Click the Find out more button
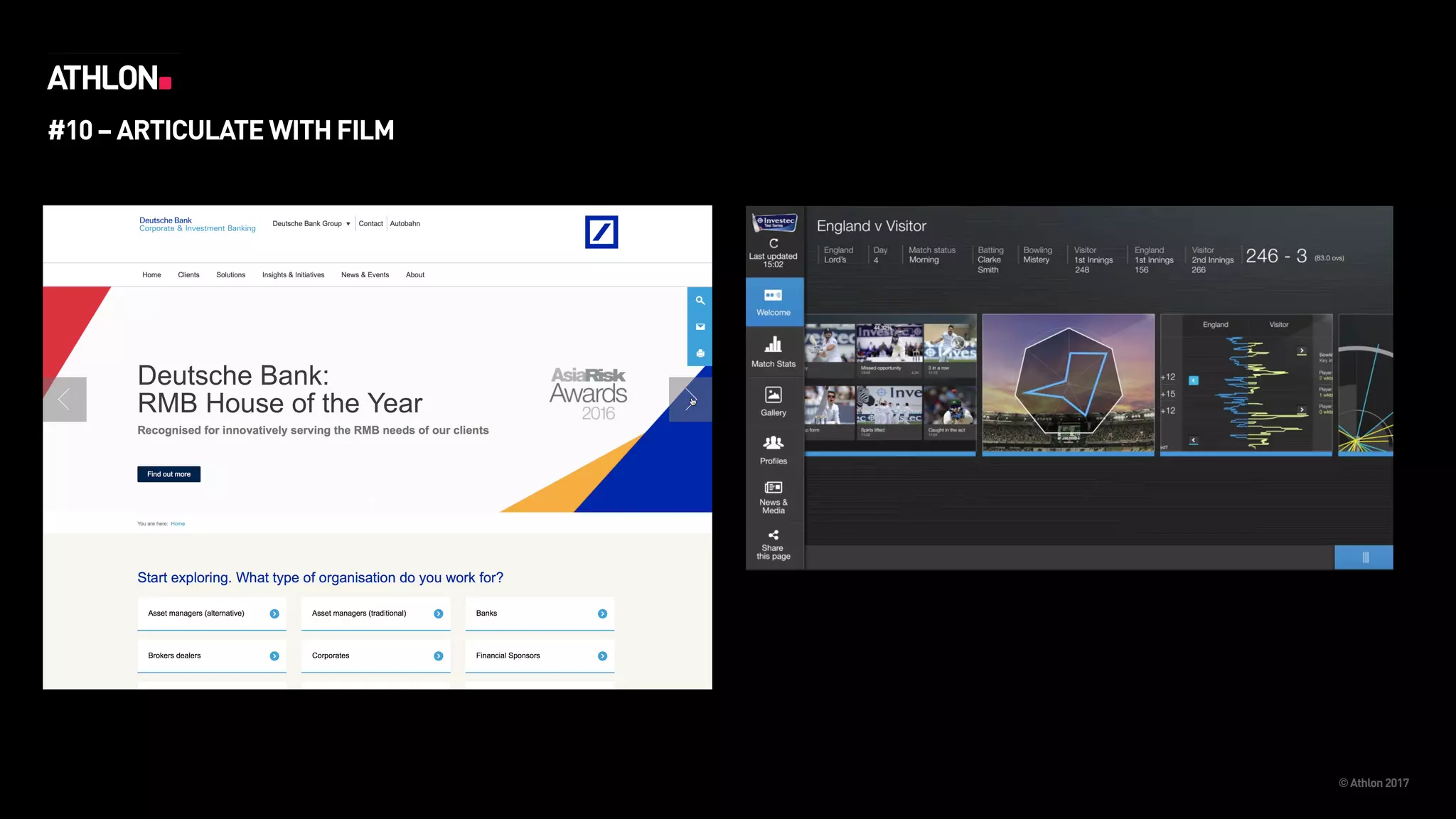 tap(168, 474)
